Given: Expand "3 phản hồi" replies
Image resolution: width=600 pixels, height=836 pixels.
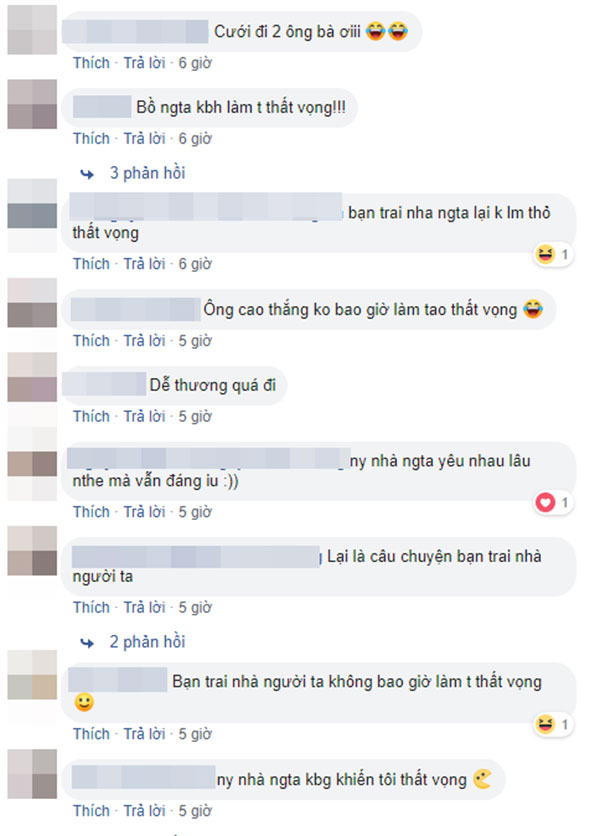Looking at the screenshot, I should (x=147, y=173).
